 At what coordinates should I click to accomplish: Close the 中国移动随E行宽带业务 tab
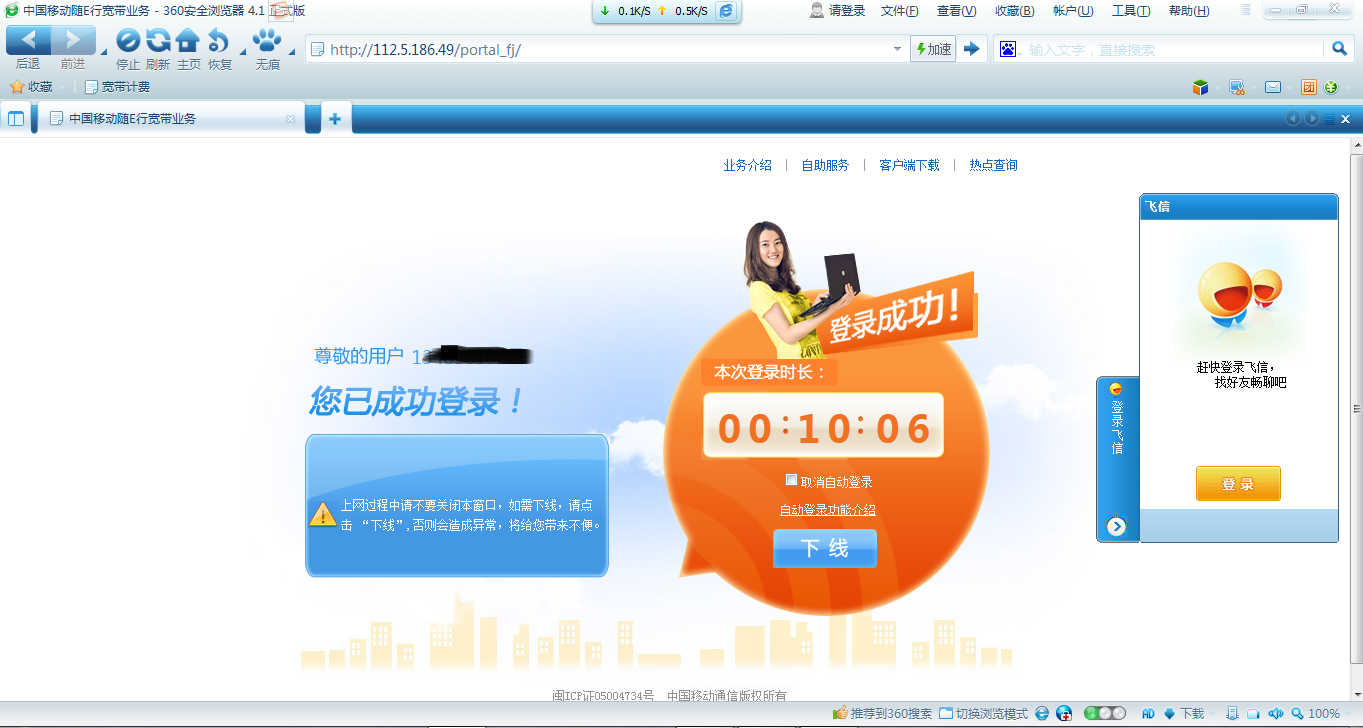click(291, 119)
